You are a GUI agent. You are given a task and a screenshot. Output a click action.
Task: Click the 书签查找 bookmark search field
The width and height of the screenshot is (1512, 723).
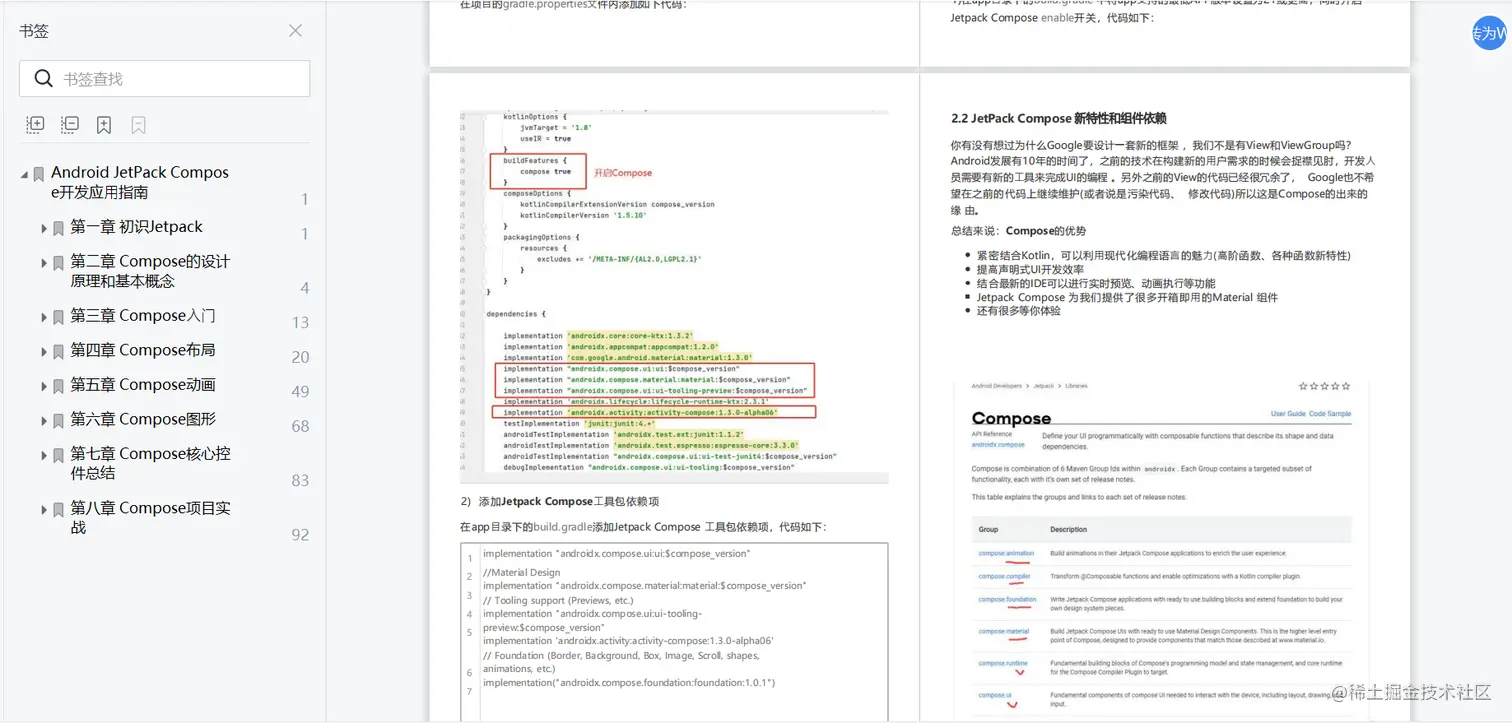point(164,79)
